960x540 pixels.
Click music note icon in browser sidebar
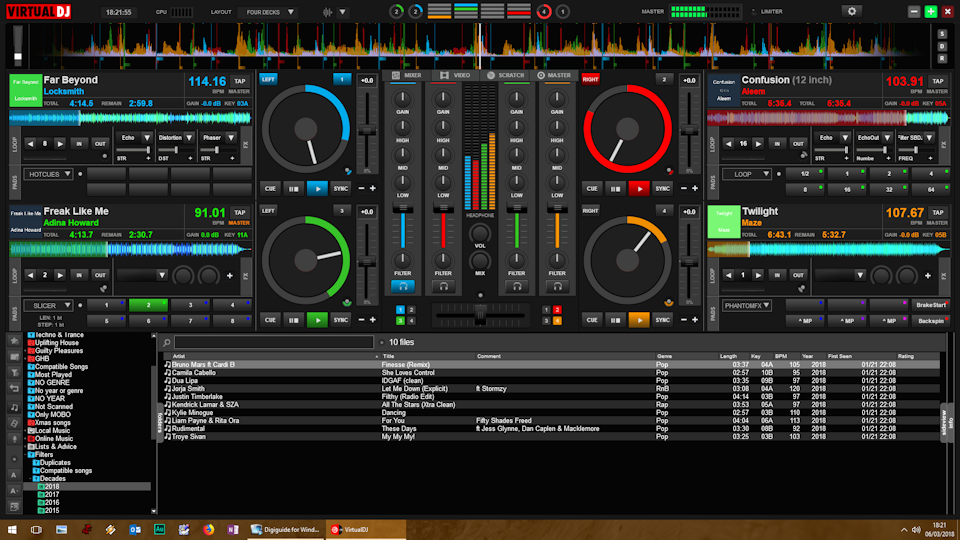pyautogui.click(x=14, y=407)
